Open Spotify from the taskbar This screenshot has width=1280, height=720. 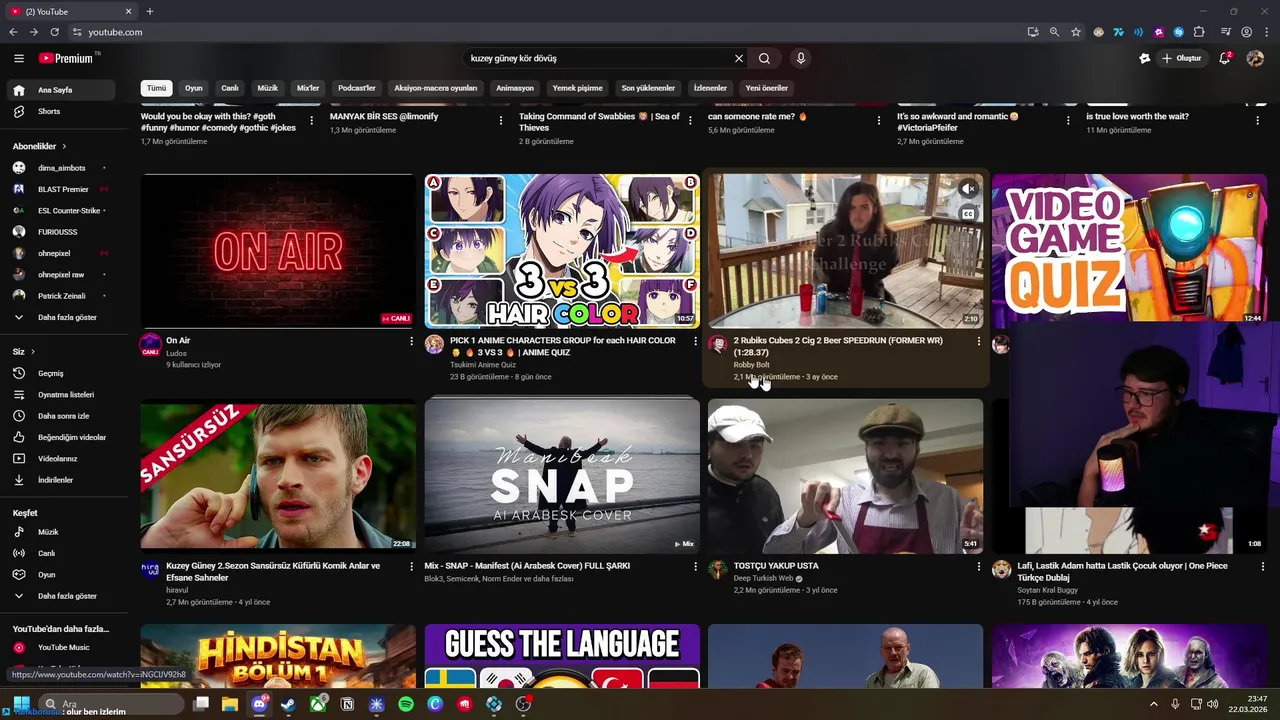pos(406,704)
